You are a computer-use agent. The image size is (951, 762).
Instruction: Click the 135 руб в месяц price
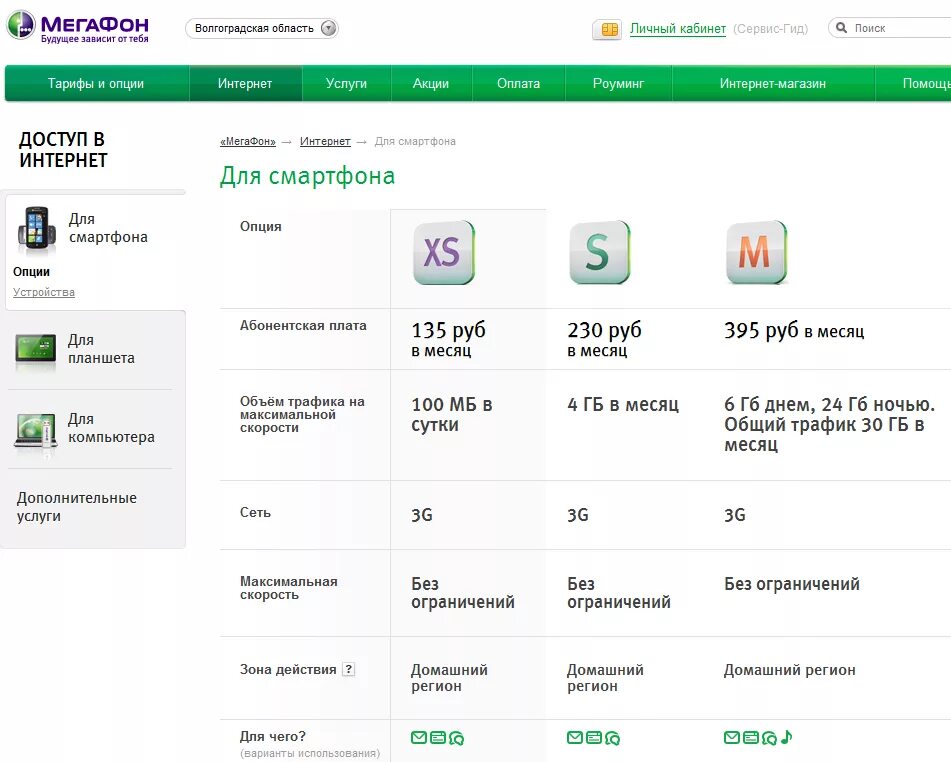tap(448, 339)
